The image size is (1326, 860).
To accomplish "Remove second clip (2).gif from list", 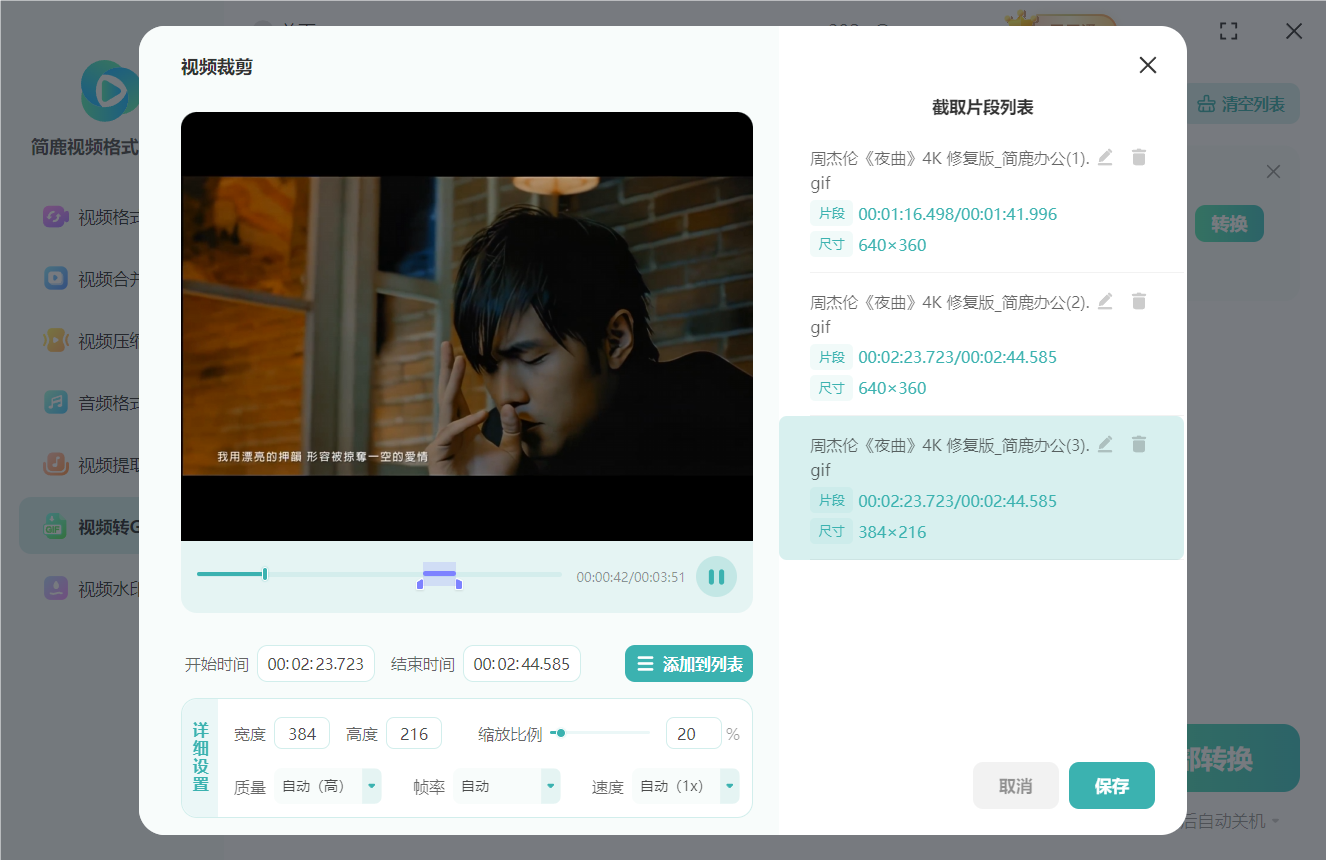I will pos(1139,301).
